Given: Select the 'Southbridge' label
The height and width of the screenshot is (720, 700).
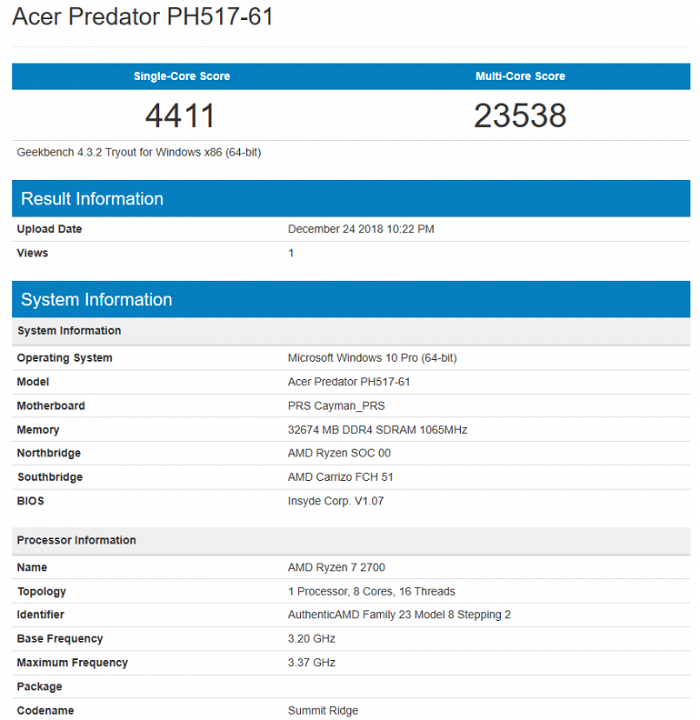Looking at the screenshot, I should point(50,477).
